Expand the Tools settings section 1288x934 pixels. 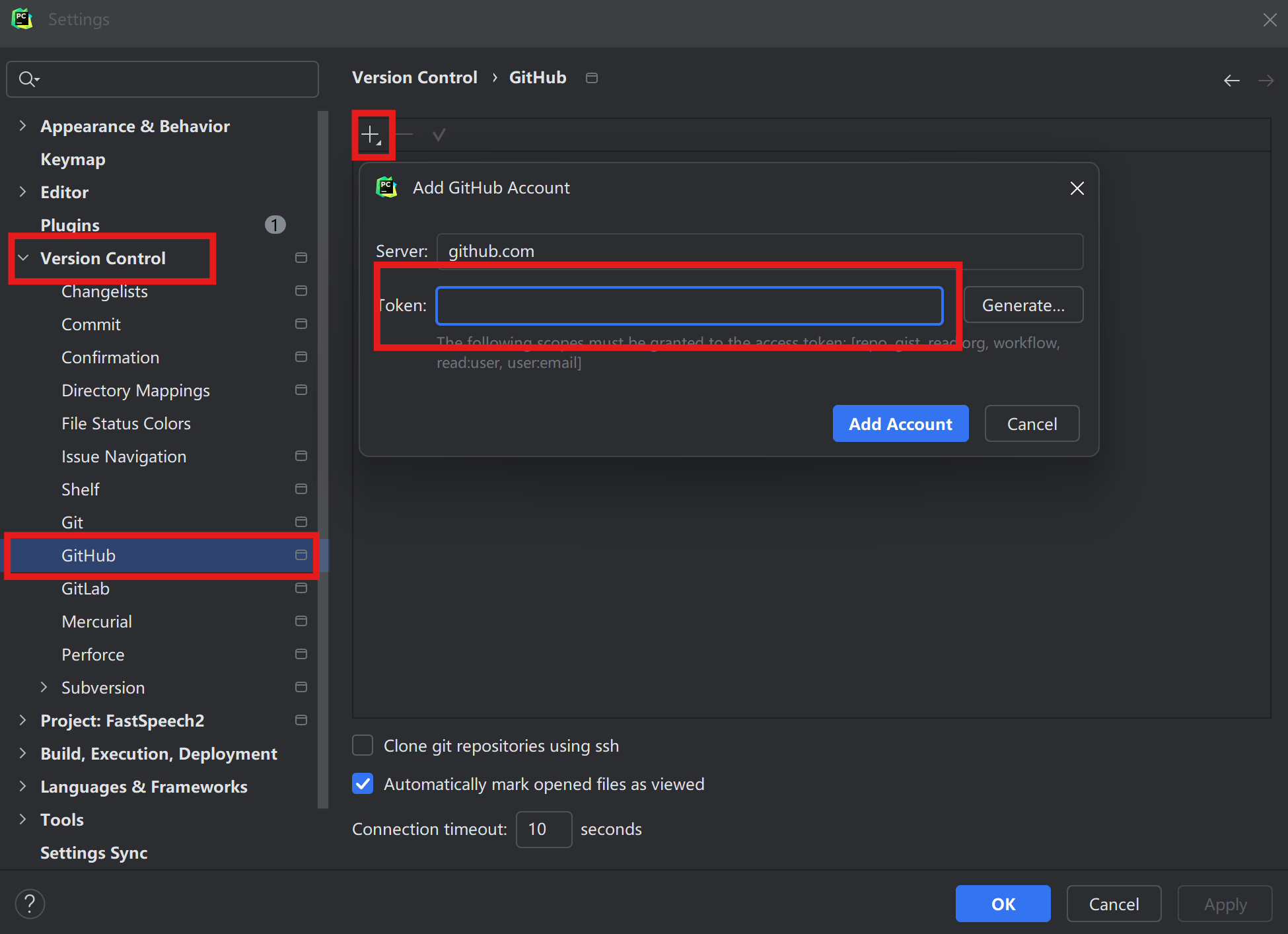click(24, 820)
